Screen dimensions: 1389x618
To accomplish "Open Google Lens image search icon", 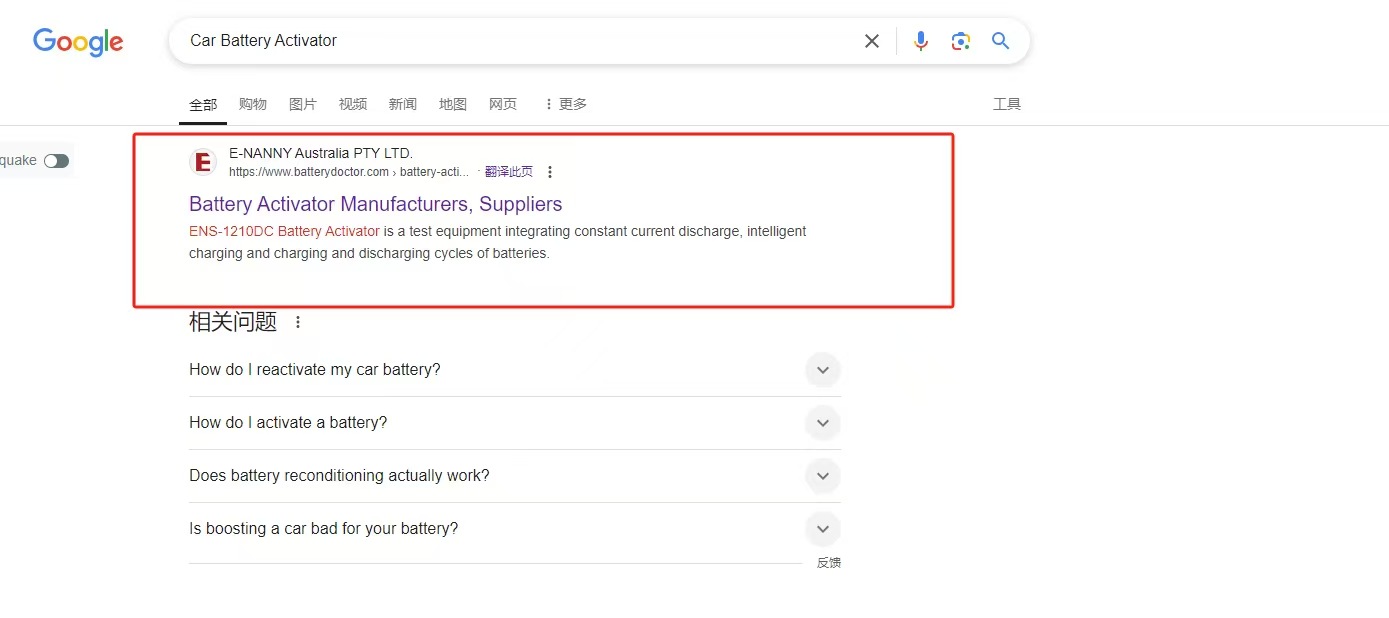I will tap(961, 41).
